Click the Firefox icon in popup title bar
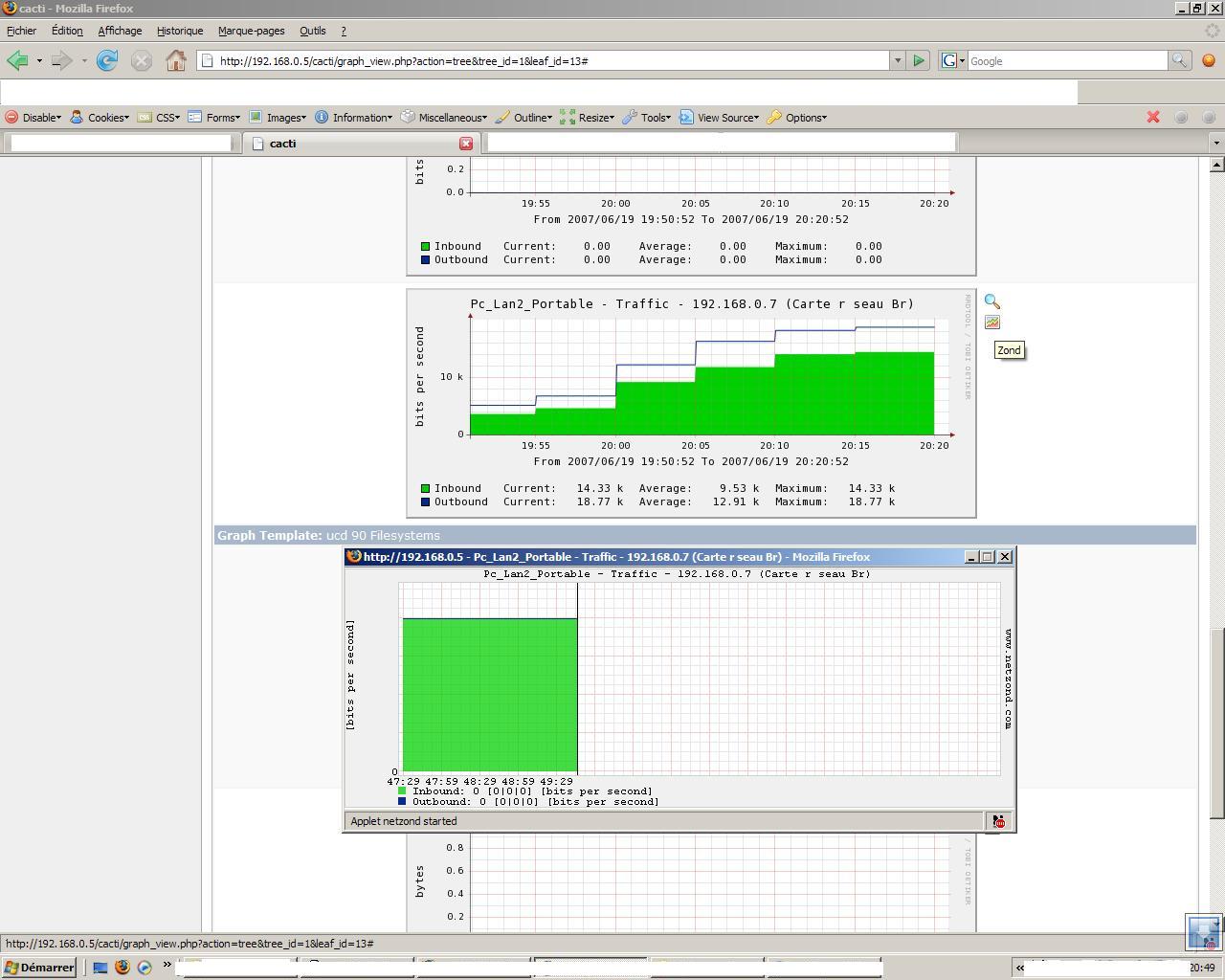1225x980 pixels. click(x=353, y=556)
